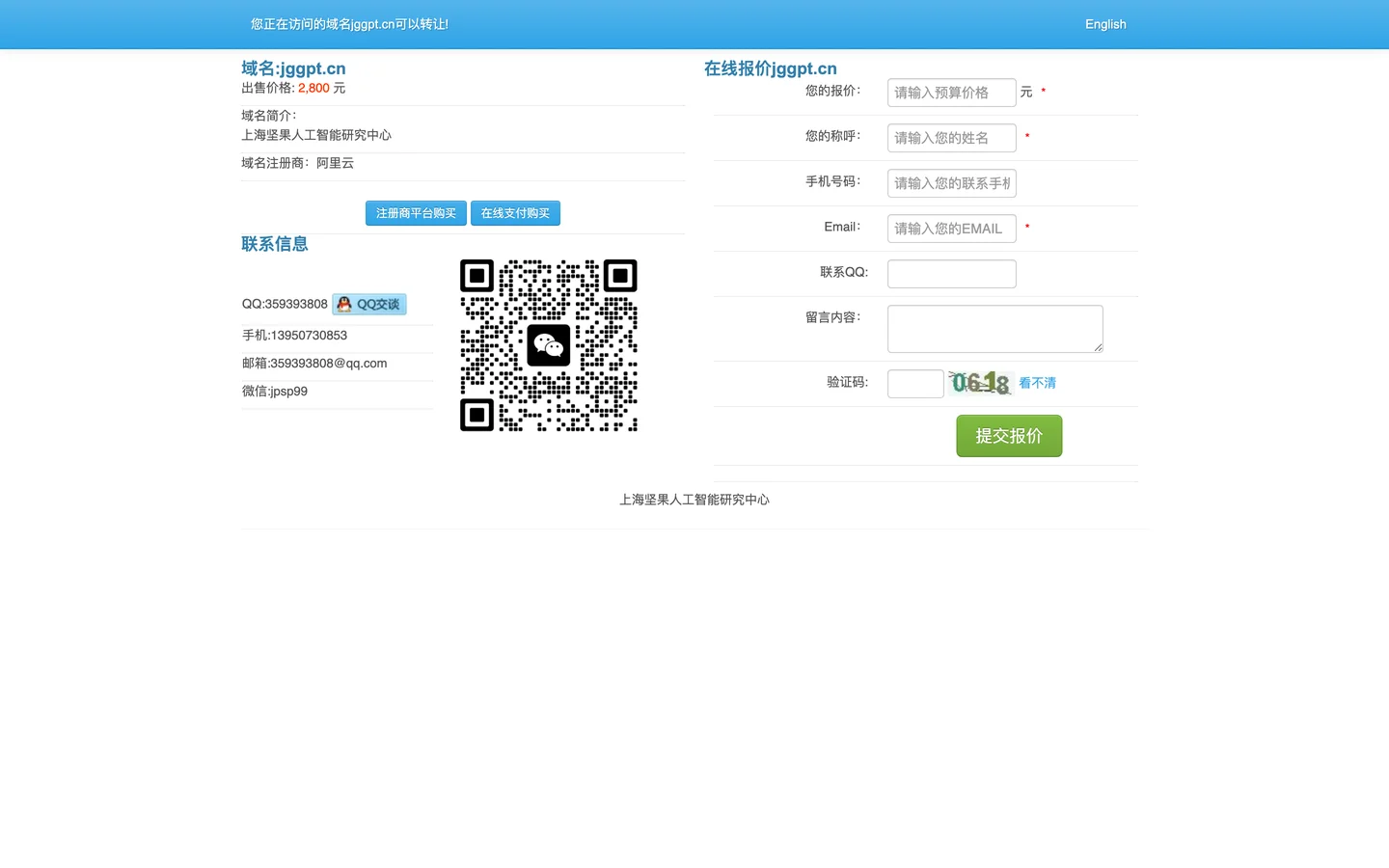This screenshot has height=868, width=1389.
Task: Click the QQ number text QQ:359393808
Action: coord(285,304)
